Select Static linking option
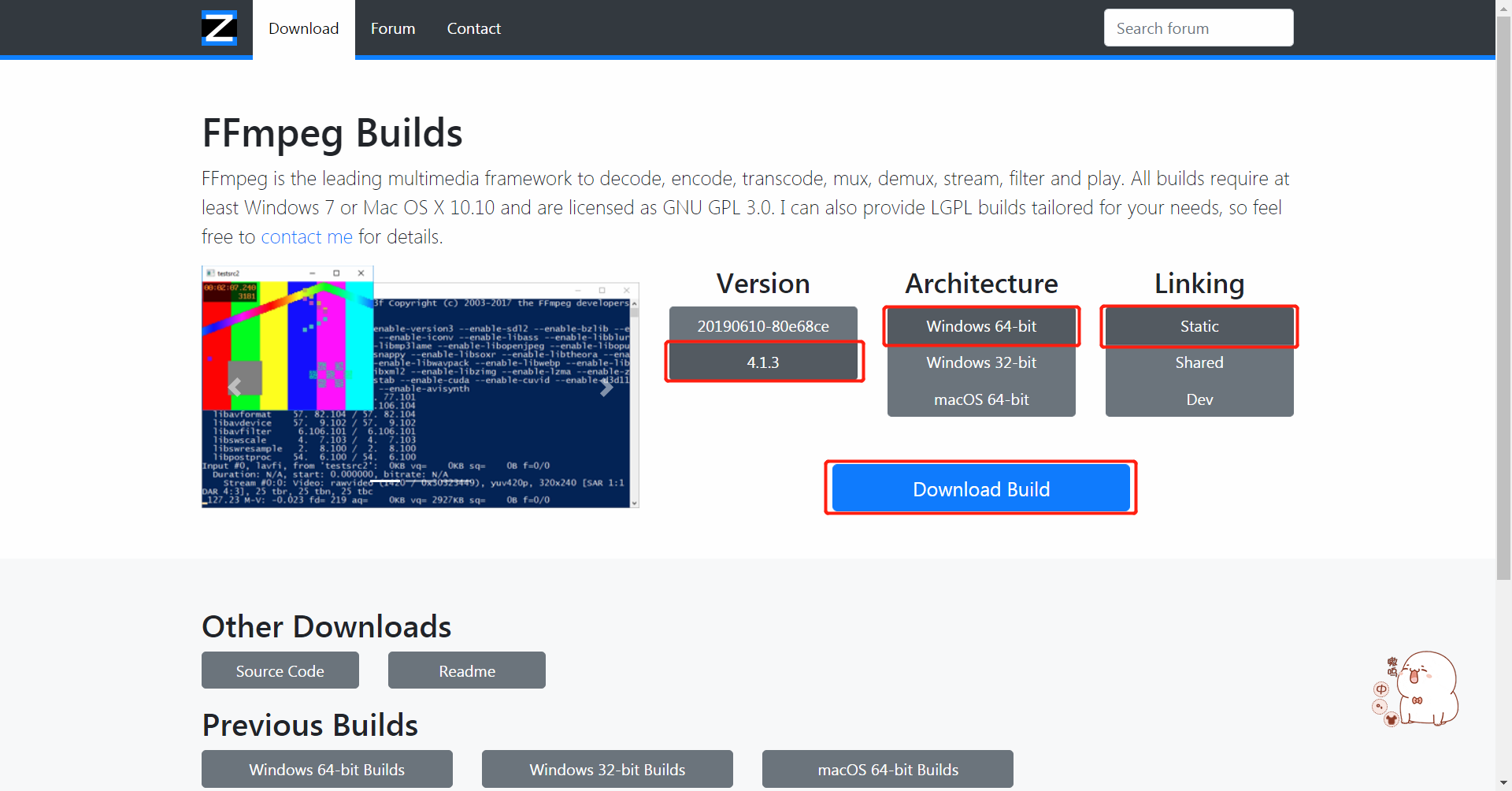 [x=1199, y=325]
